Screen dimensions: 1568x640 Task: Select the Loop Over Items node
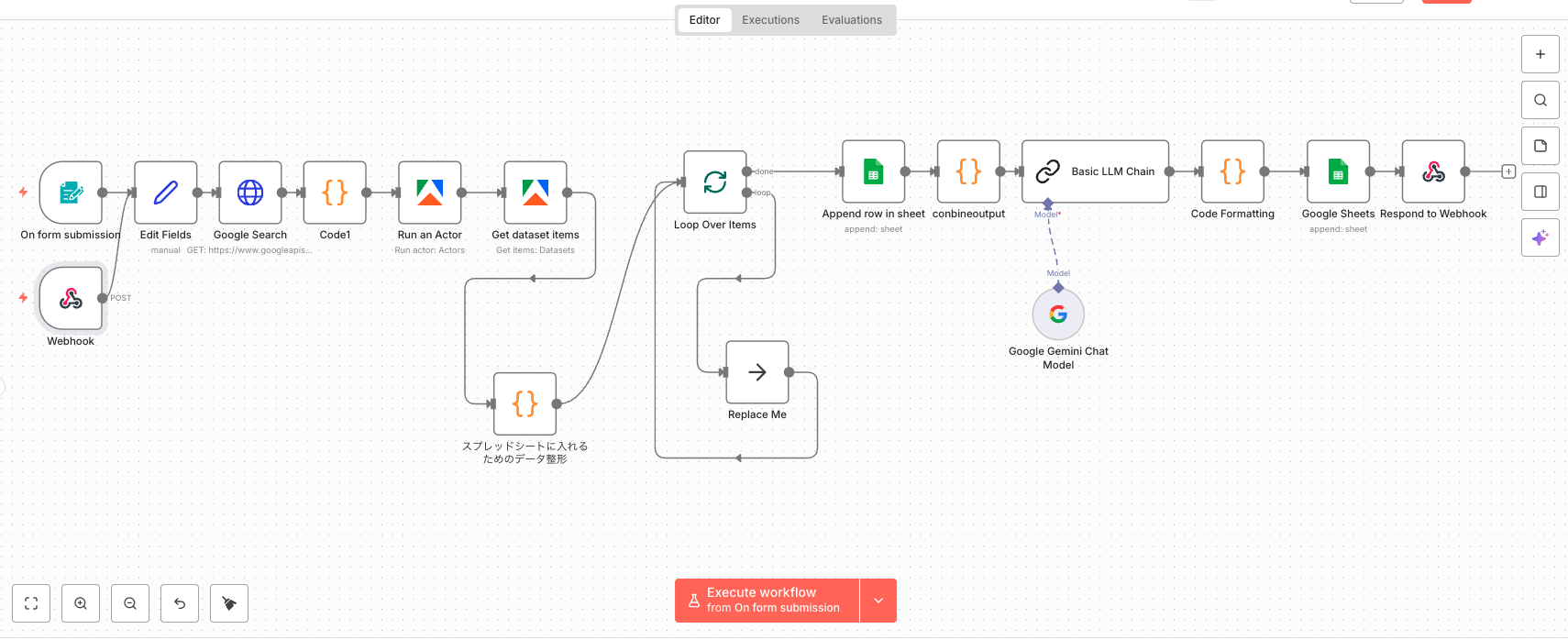tap(715, 182)
